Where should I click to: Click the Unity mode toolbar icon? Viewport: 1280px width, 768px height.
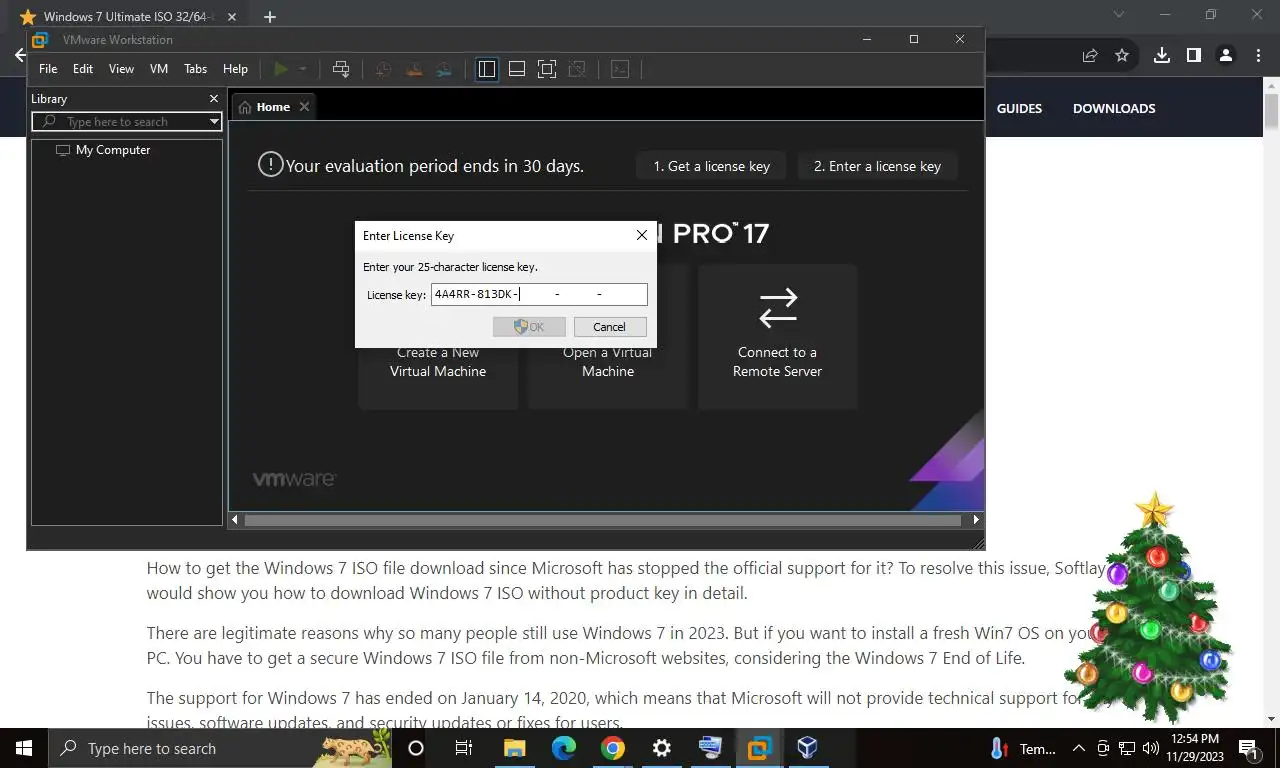click(577, 69)
